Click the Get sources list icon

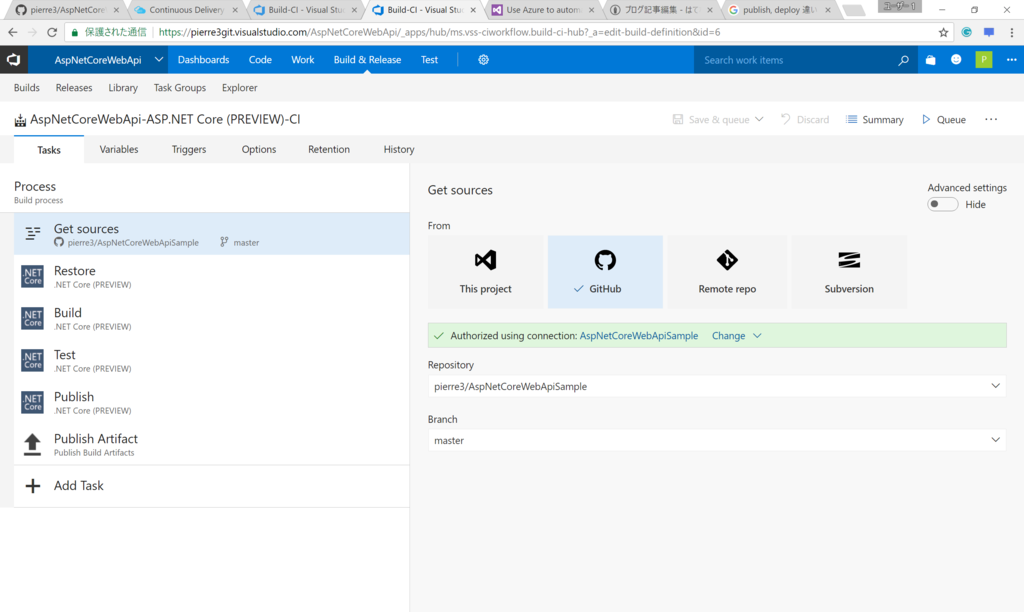click(x=33, y=233)
